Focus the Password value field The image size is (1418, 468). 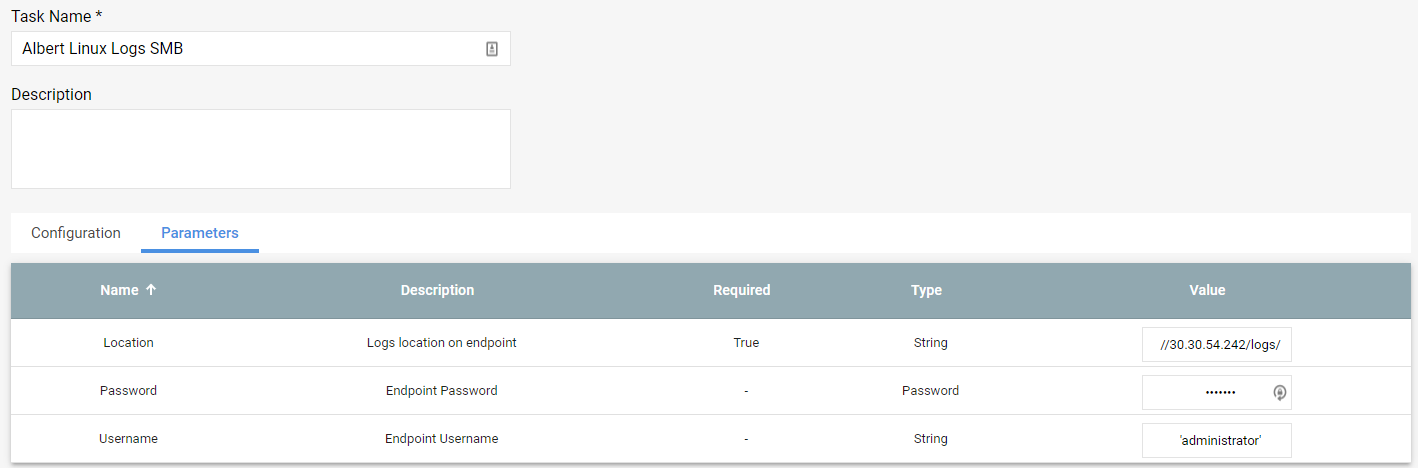point(1217,393)
